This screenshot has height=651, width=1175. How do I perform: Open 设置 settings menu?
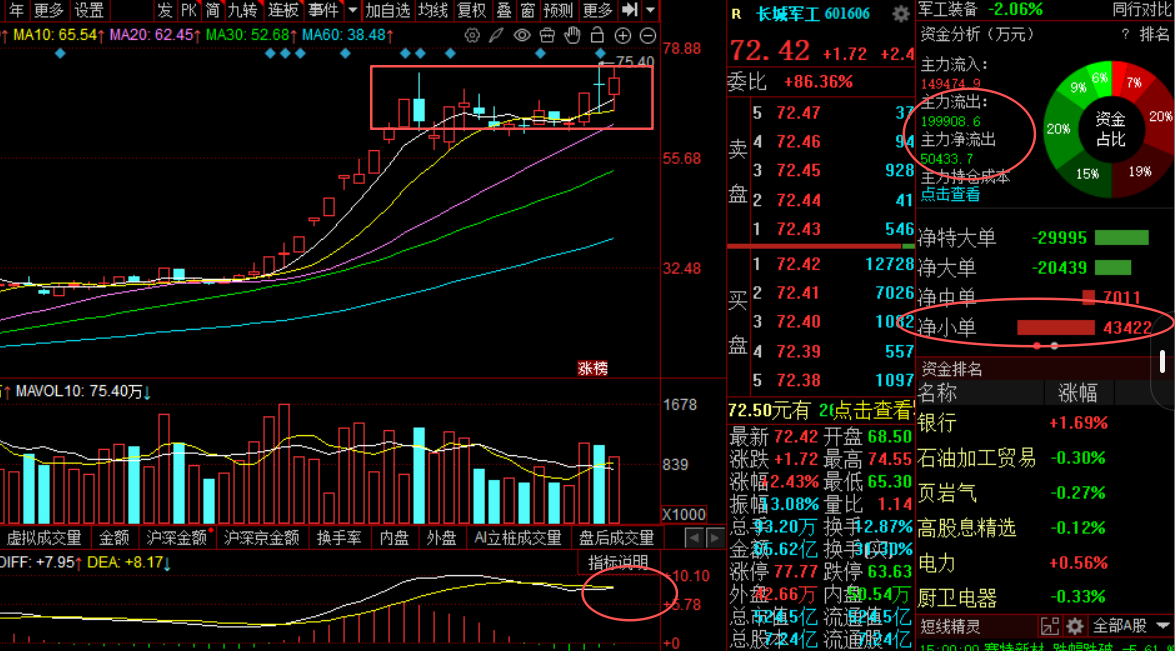pos(89,10)
